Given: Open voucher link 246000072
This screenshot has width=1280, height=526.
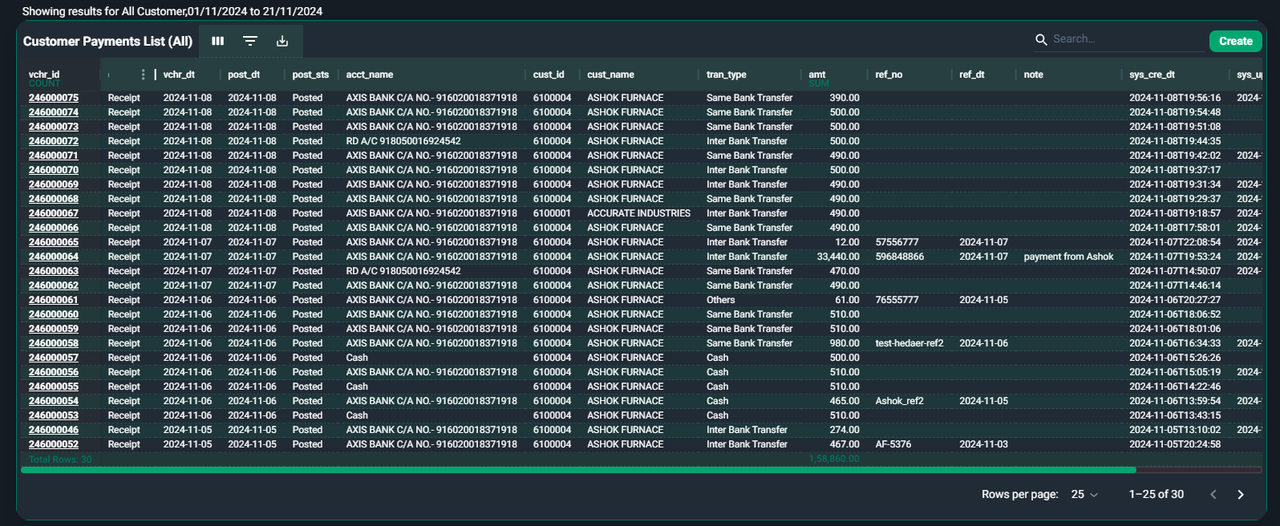Looking at the screenshot, I should tap(53, 141).
